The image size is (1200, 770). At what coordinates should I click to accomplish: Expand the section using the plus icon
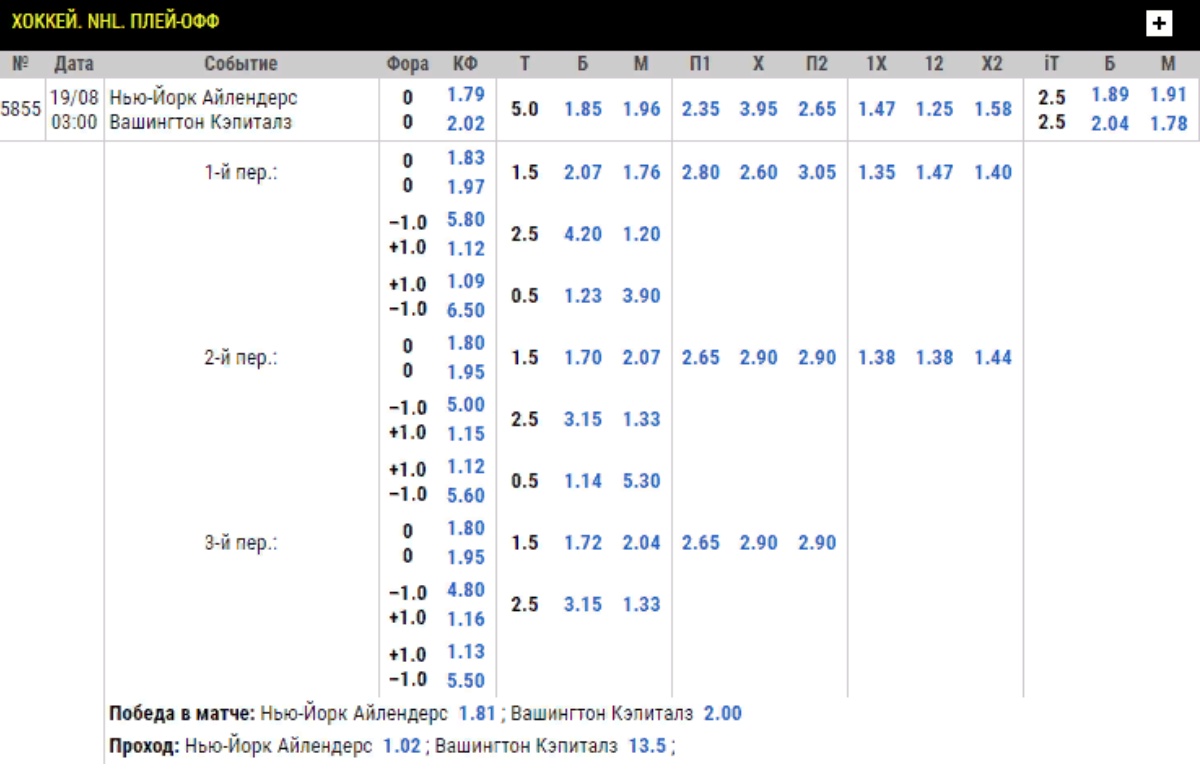pos(1159,23)
